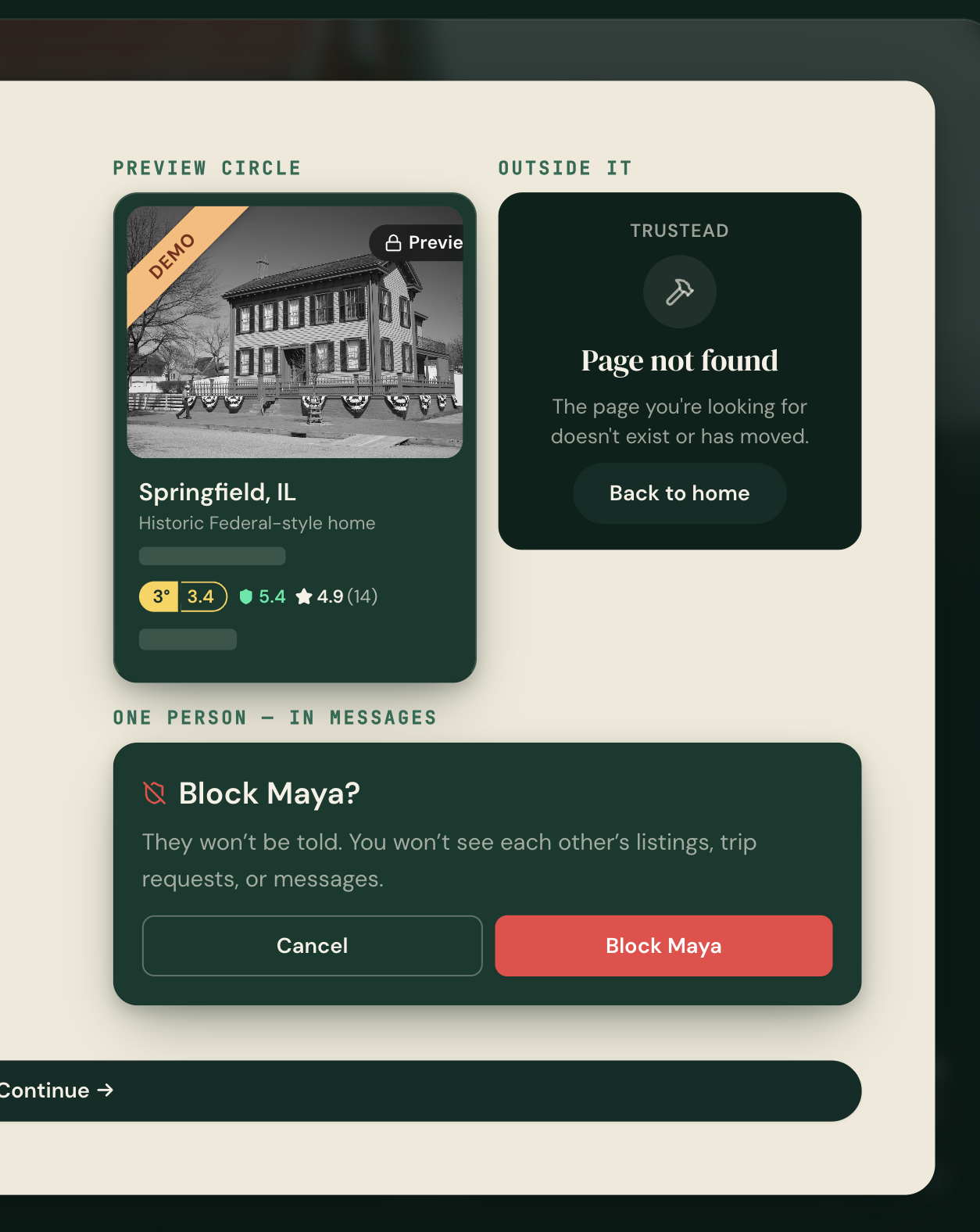
Task: Cancel the Block Maya dialog
Action: click(312, 946)
